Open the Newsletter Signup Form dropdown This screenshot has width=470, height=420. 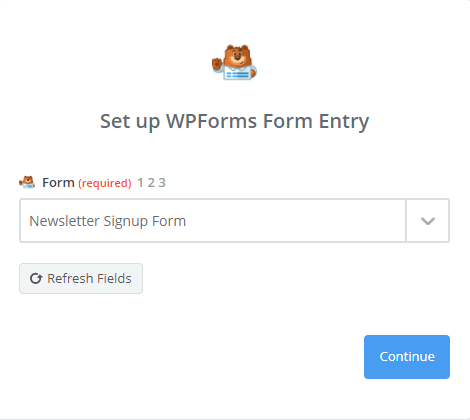(x=234, y=220)
